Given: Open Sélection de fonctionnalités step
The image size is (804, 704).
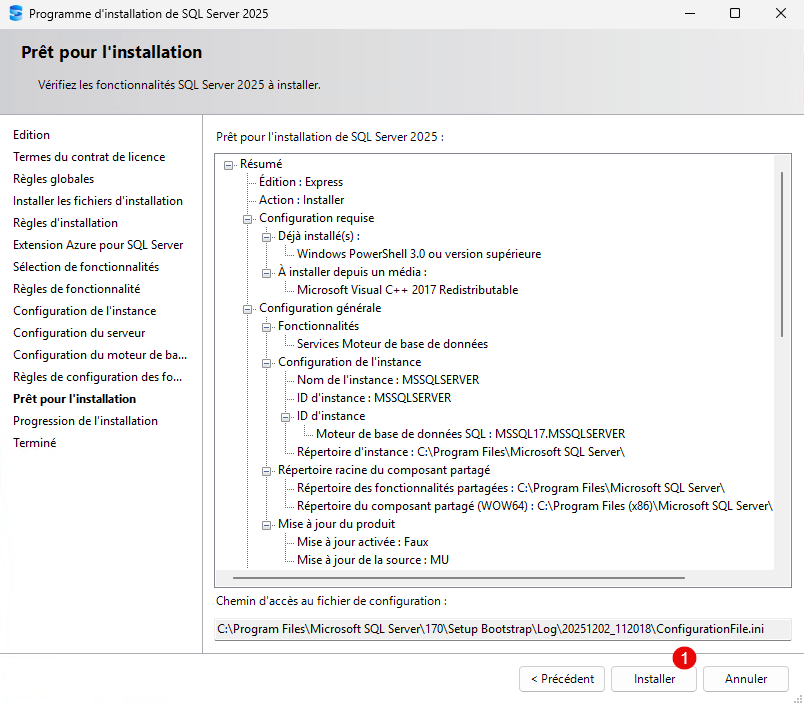Looking at the screenshot, I should point(86,267).
